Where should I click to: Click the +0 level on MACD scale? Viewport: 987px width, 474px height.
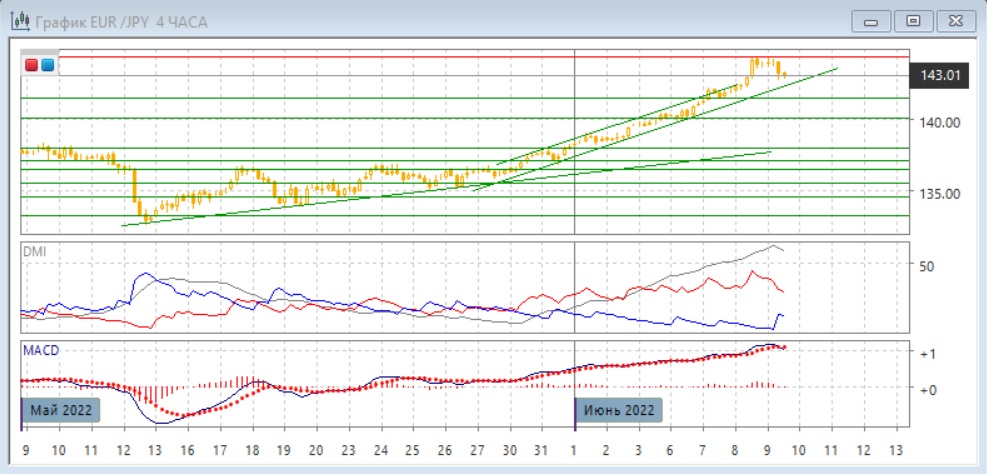pyautogui.click(x=927, y=390)
